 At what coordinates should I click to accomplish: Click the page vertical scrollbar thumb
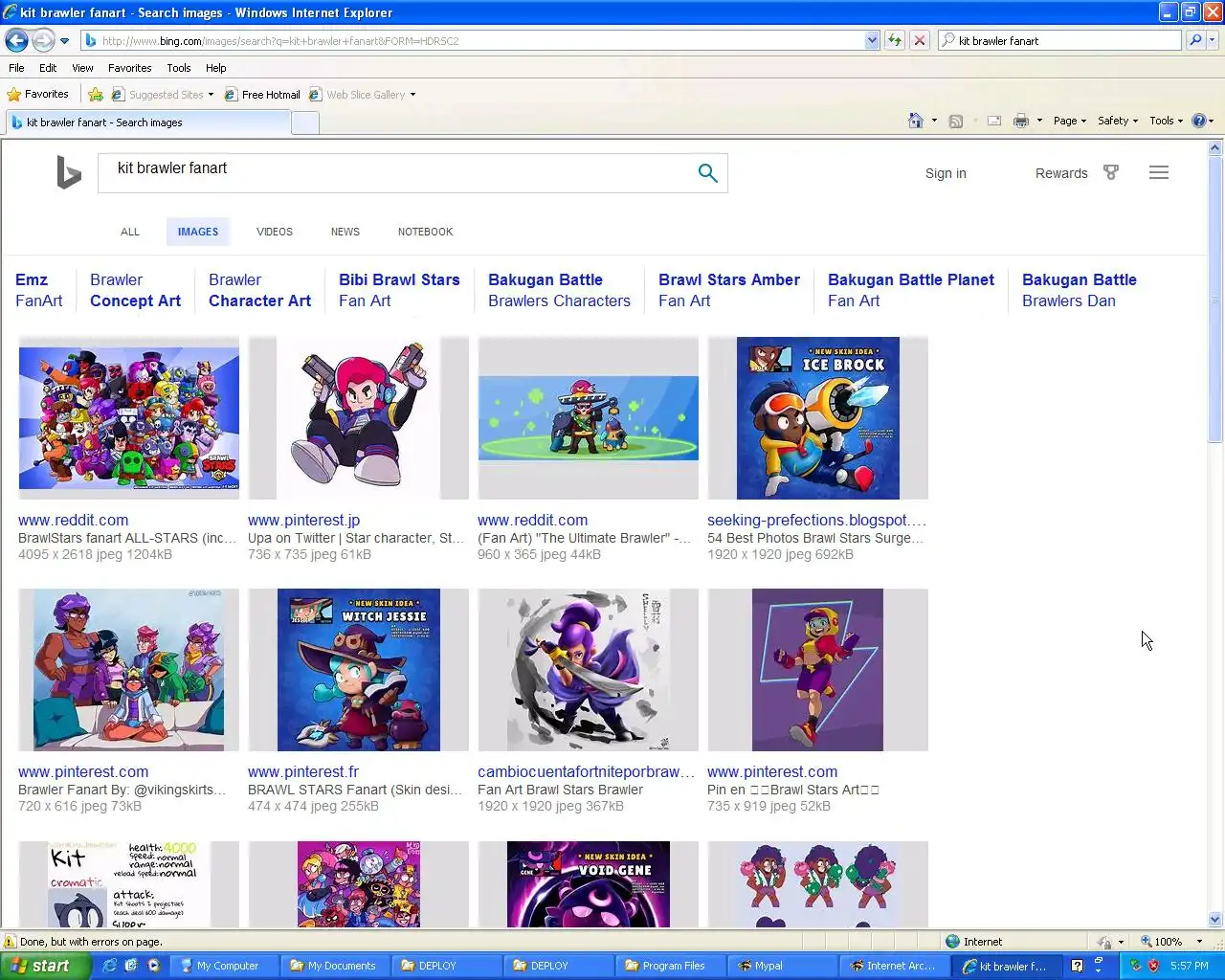tap(1215, 300)
